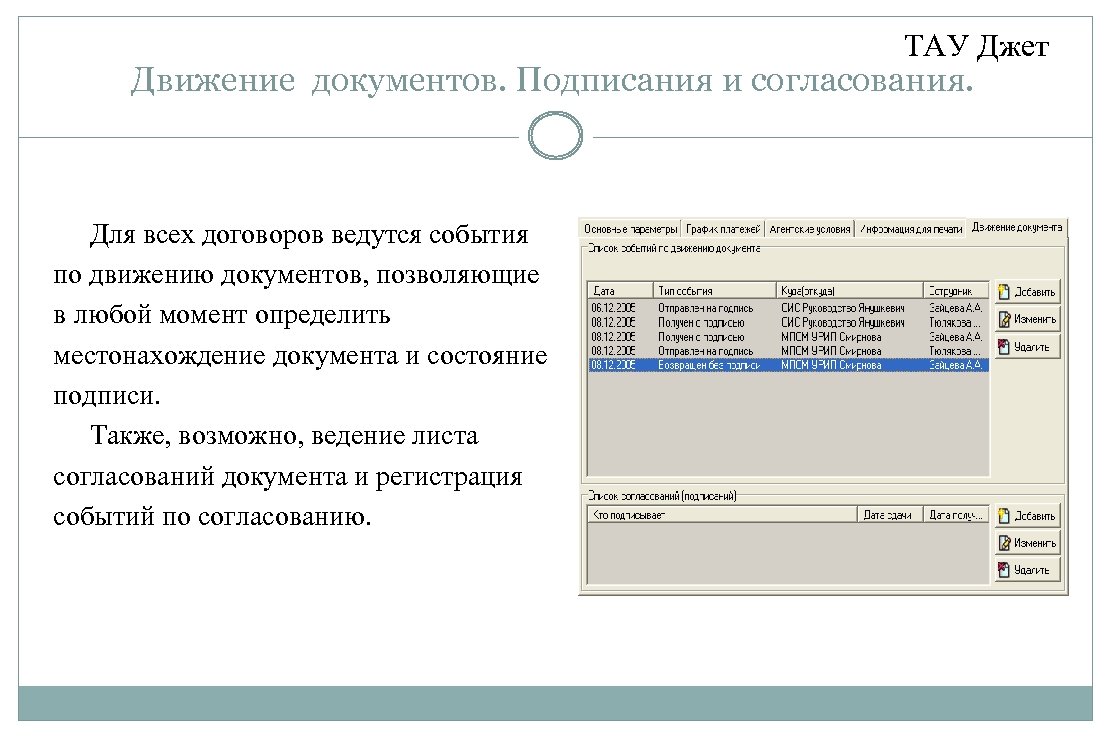Select Получен с подписью row for МПСМ УРИП
The image size is (1111, 737).
point(788,337)
